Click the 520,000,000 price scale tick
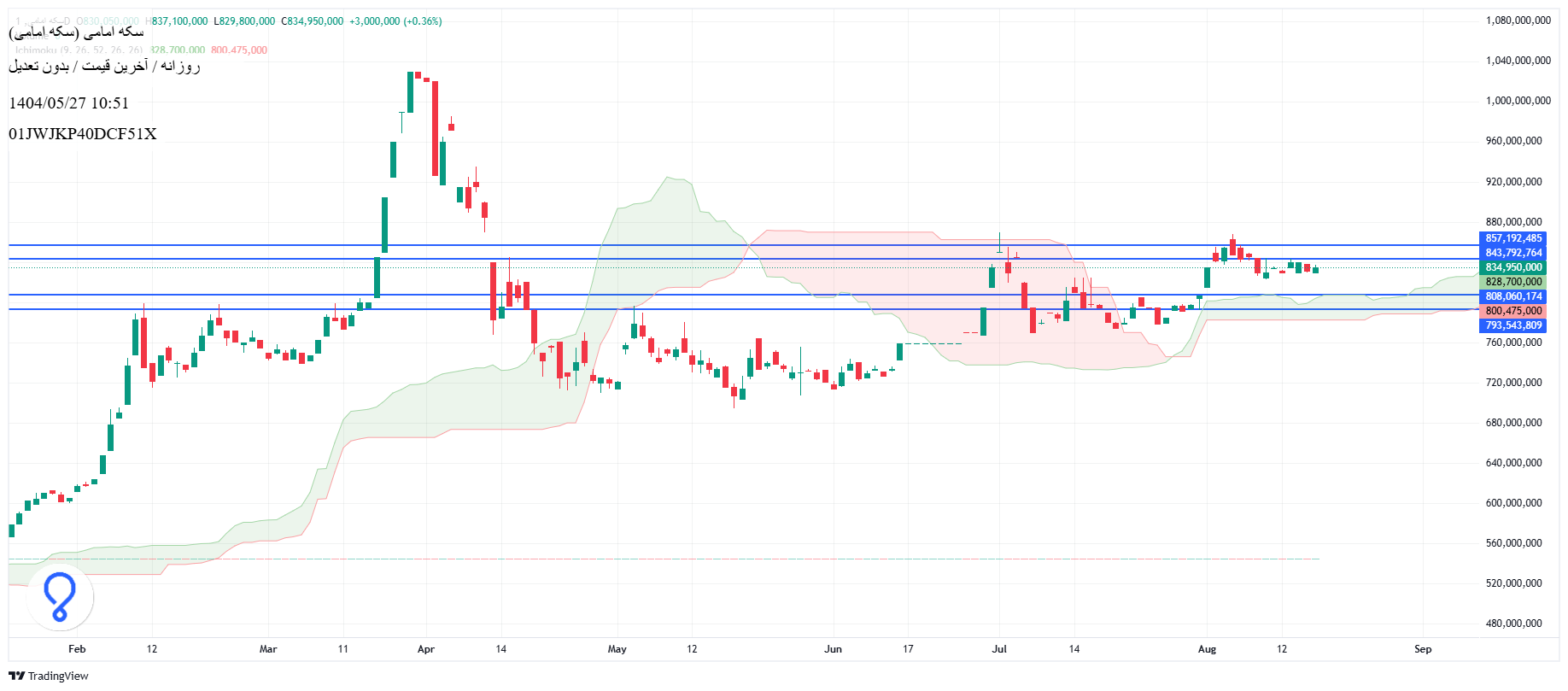This screenshot has height=691, width=1568. pyautogui.click(x=1514, y=583)
